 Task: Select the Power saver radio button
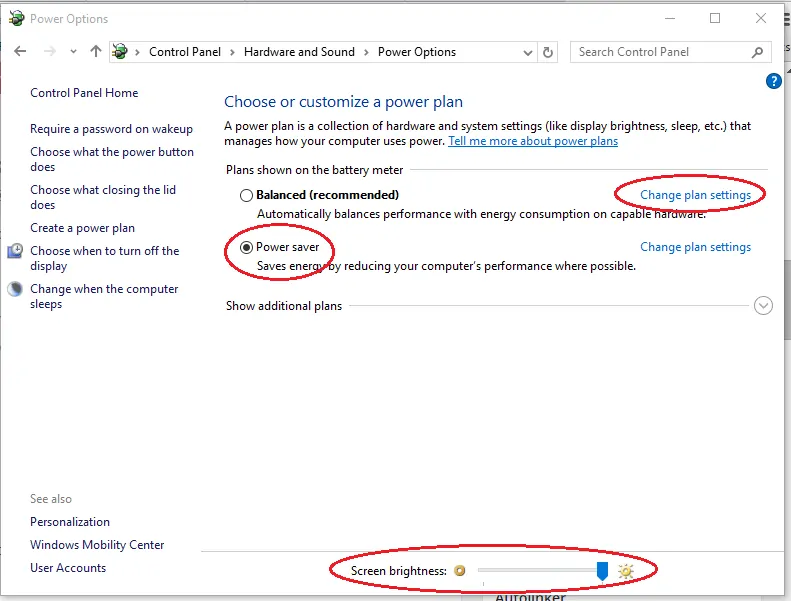[x=246, y=247]
